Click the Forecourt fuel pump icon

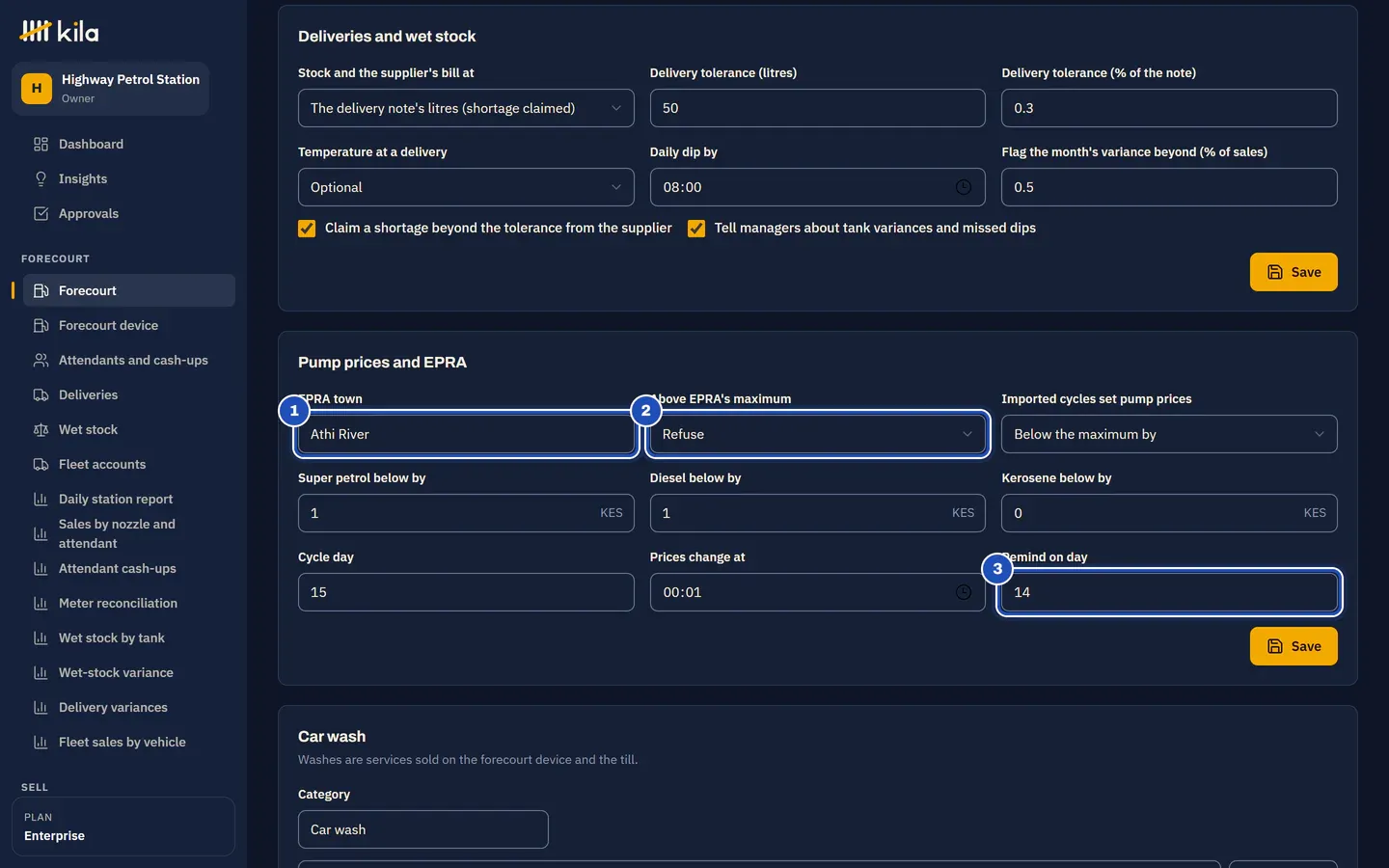pos(41,290)
